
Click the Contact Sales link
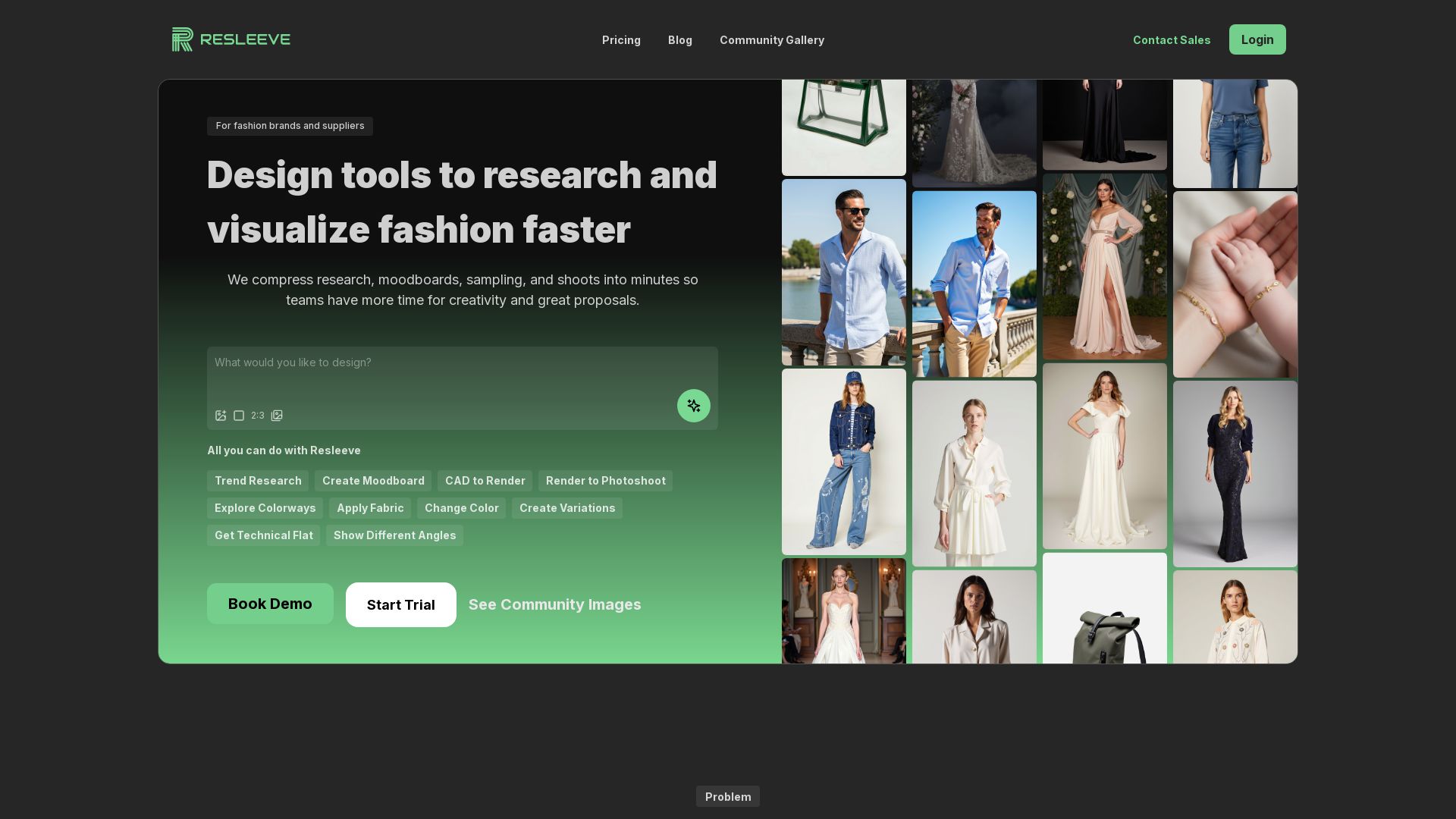[1171, 40]
